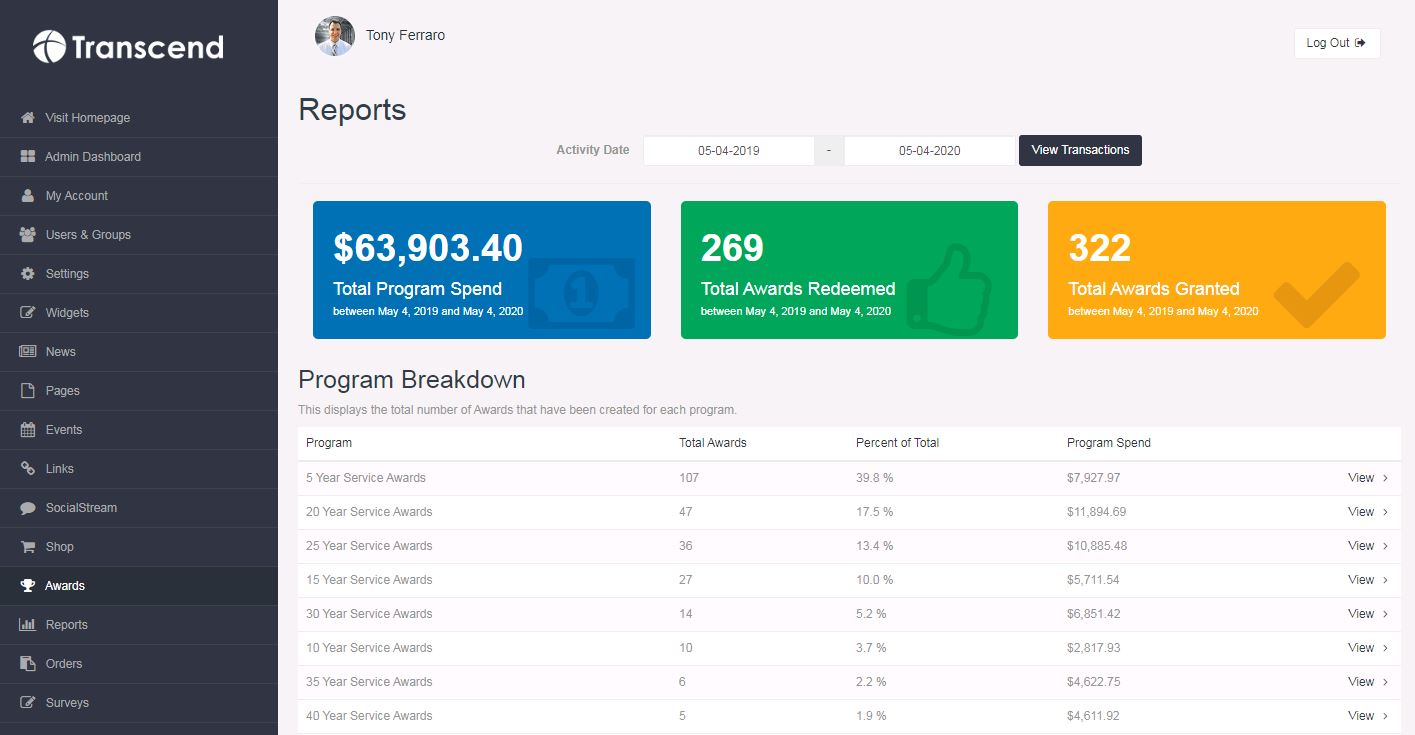Click the Transcend logo
Viewport: 1415px width, 735px height.
point(128,47)
